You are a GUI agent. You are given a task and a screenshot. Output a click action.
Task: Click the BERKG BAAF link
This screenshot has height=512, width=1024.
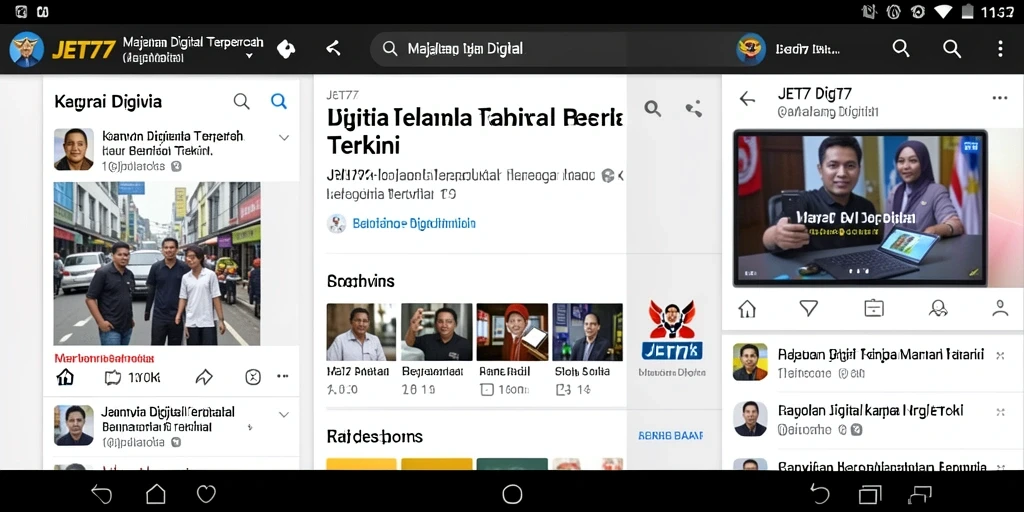pos(670,436)
